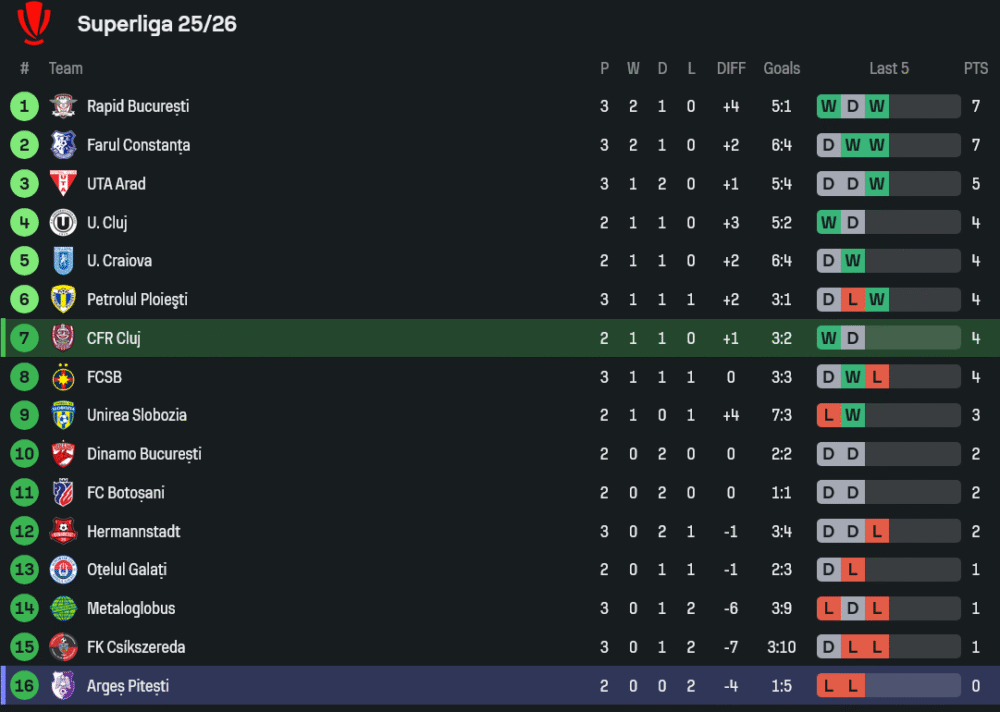Click the Superliga trophy logo icon
Screen dimensions: 1000x712
pyautogui.click(x=33, y=22)
